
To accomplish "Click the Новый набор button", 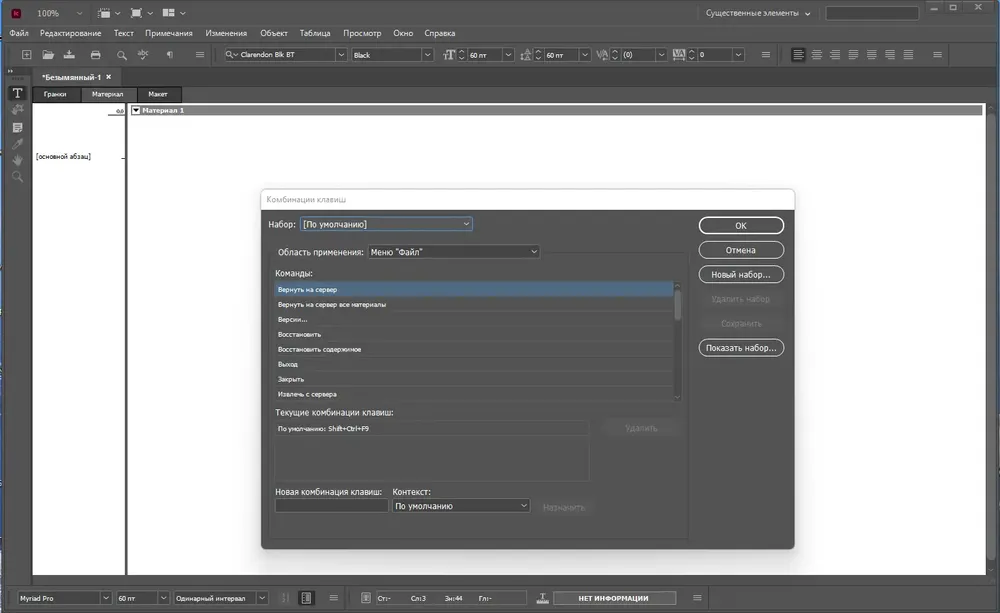I will [741, 274].
